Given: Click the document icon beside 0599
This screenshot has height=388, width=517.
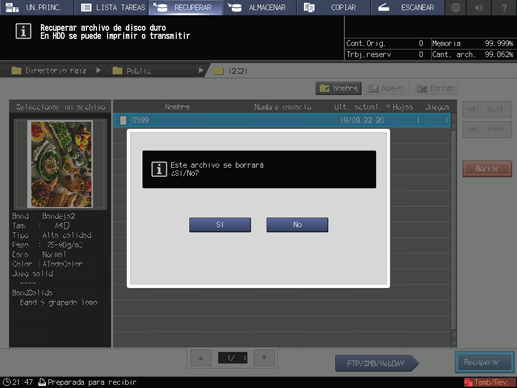Looking at the screenshot, I should pyautogui.click(x=123, y=120).
